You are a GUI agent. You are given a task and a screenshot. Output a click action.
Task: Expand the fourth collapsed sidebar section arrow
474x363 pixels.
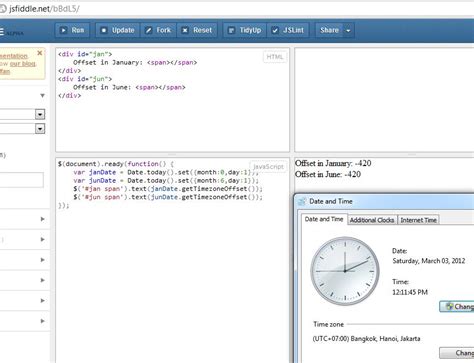click(x=42, y=280)
